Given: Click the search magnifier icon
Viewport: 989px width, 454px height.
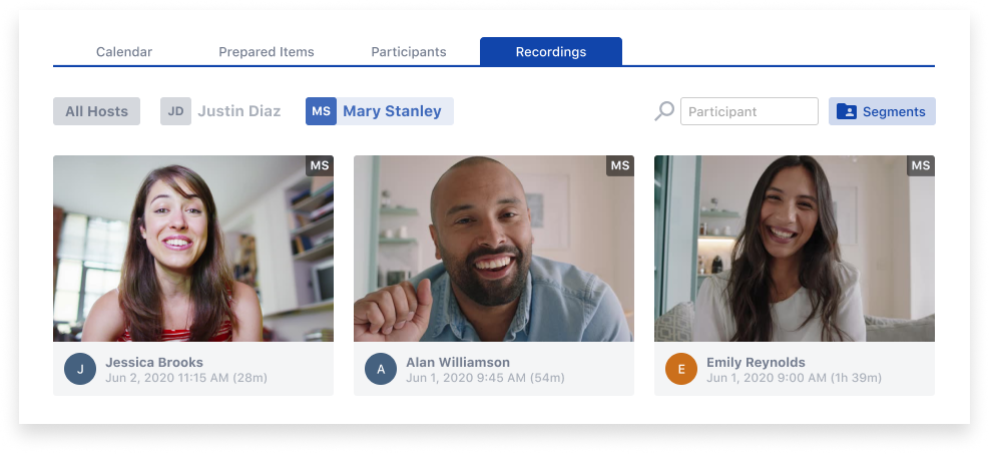Looking at the screenshot, I should tap(664, 112).
